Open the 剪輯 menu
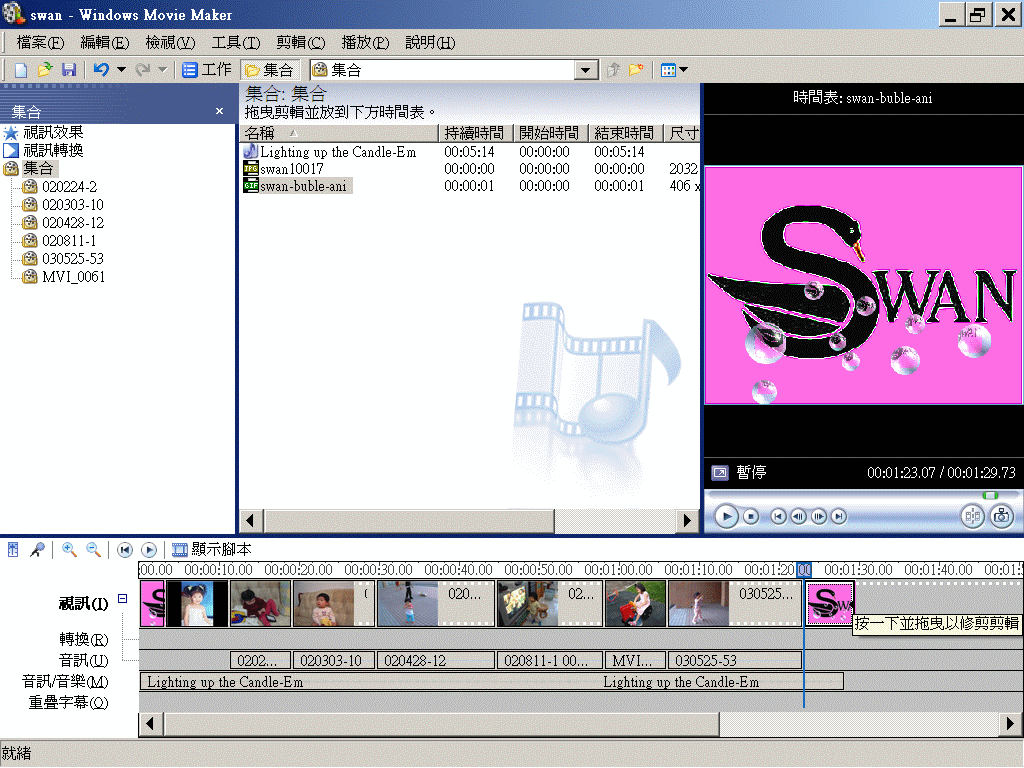 [298, 42]
